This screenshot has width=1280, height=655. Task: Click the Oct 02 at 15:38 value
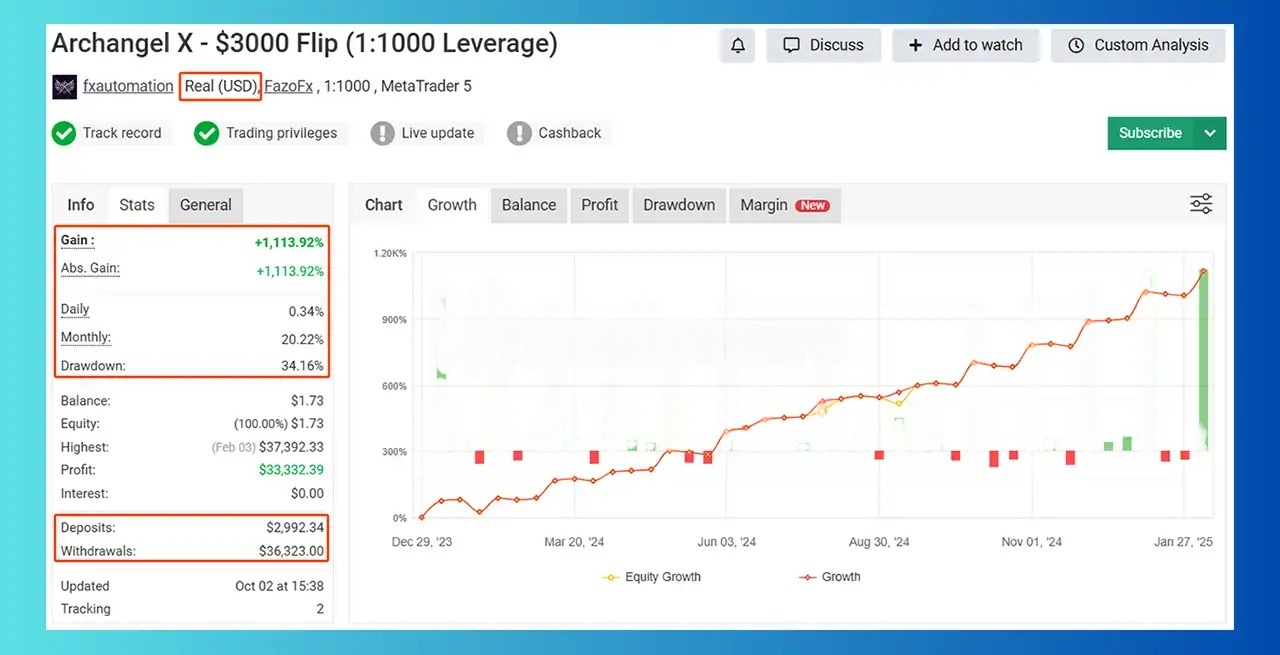[x=279, y=586]
